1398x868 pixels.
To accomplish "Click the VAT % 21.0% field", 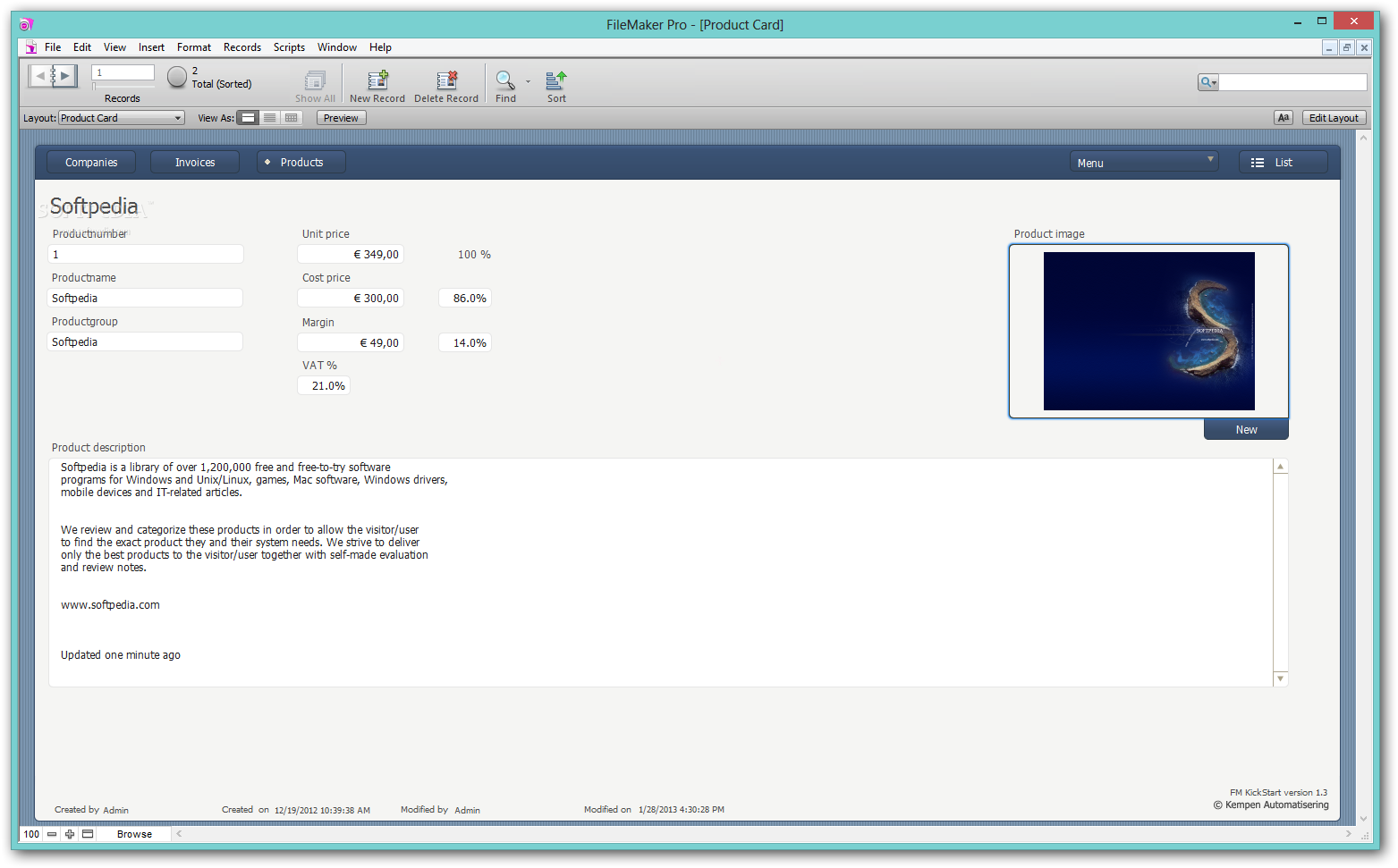I will click(x=324, y=385).
